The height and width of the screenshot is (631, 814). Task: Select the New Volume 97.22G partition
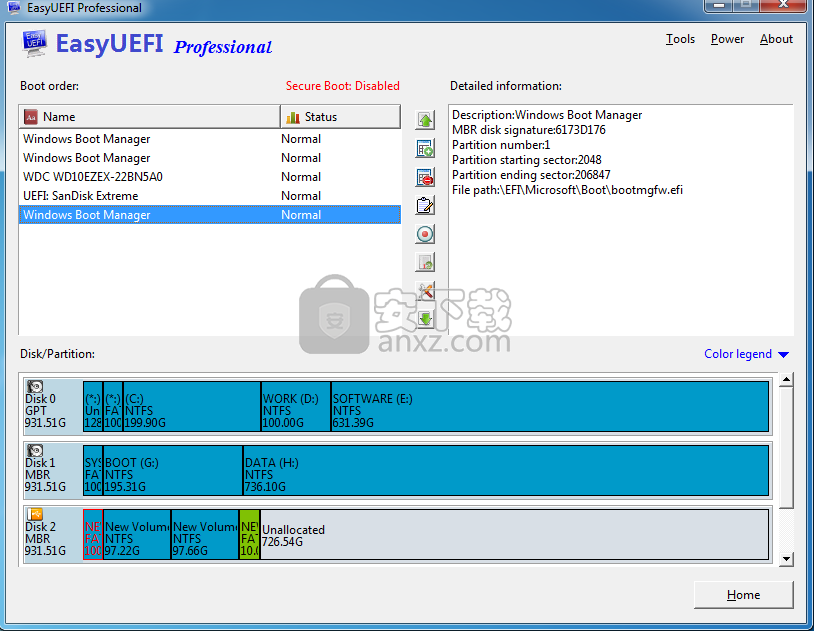[x=137, y=534]
